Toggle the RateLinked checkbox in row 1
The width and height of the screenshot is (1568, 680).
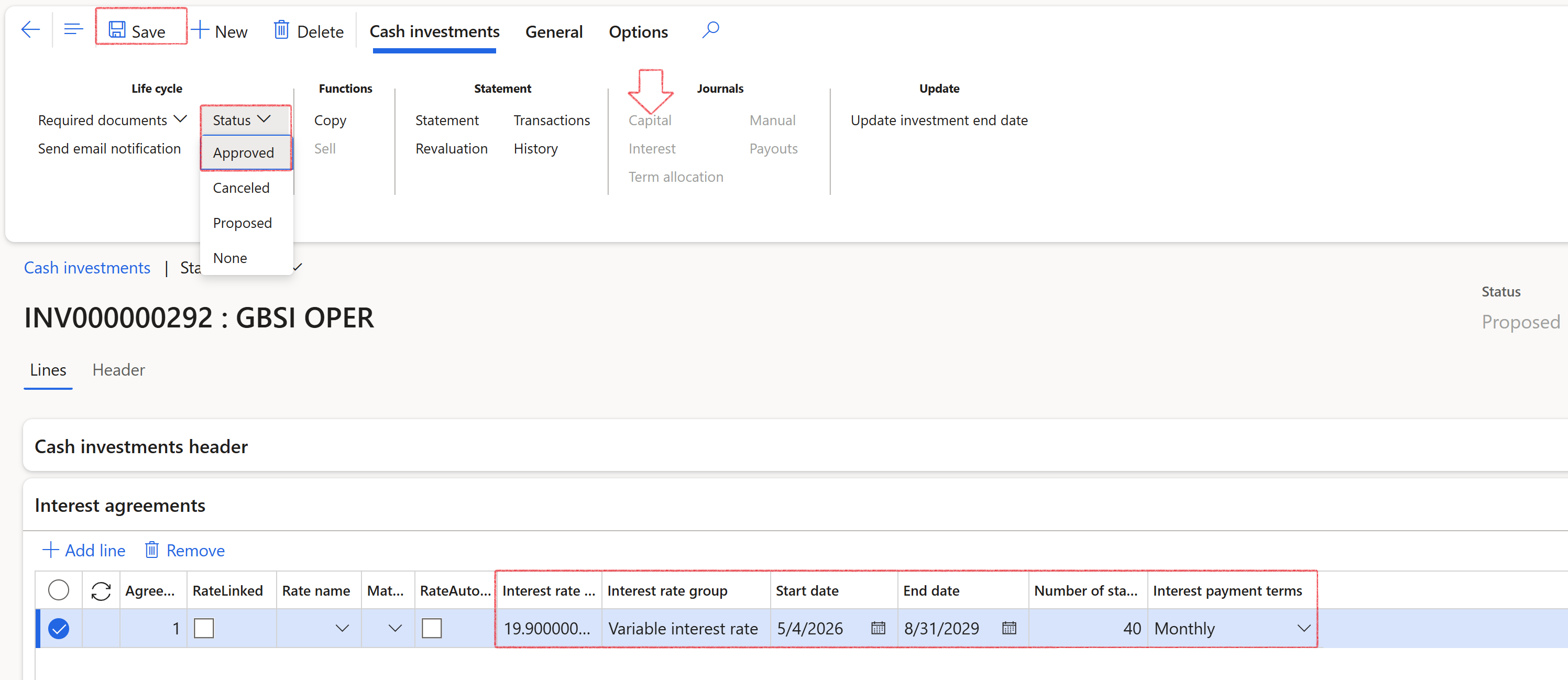(x=204, y=628)
